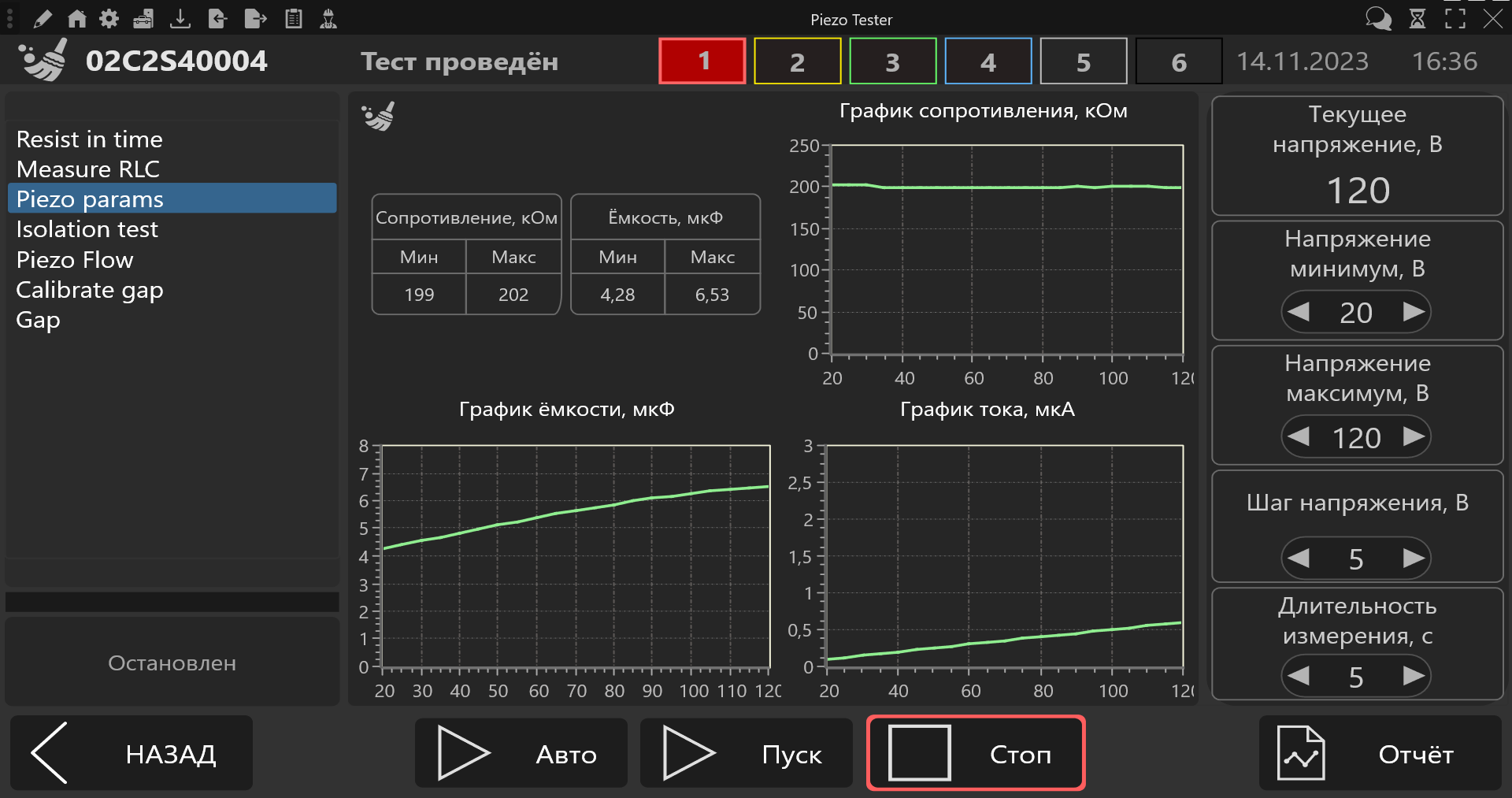
Task: Decrease the maximum voltage with left arrow
Action: coord(1299,436)
